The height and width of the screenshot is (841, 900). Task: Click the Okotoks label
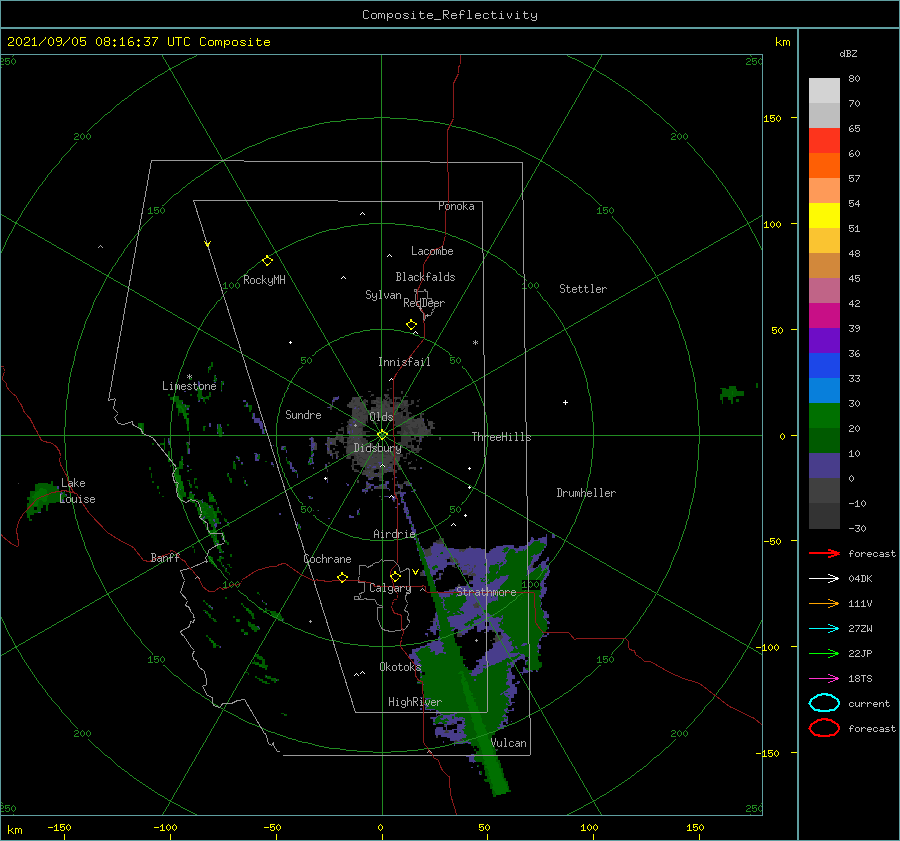pyautogui.click(x=400, y=667)
